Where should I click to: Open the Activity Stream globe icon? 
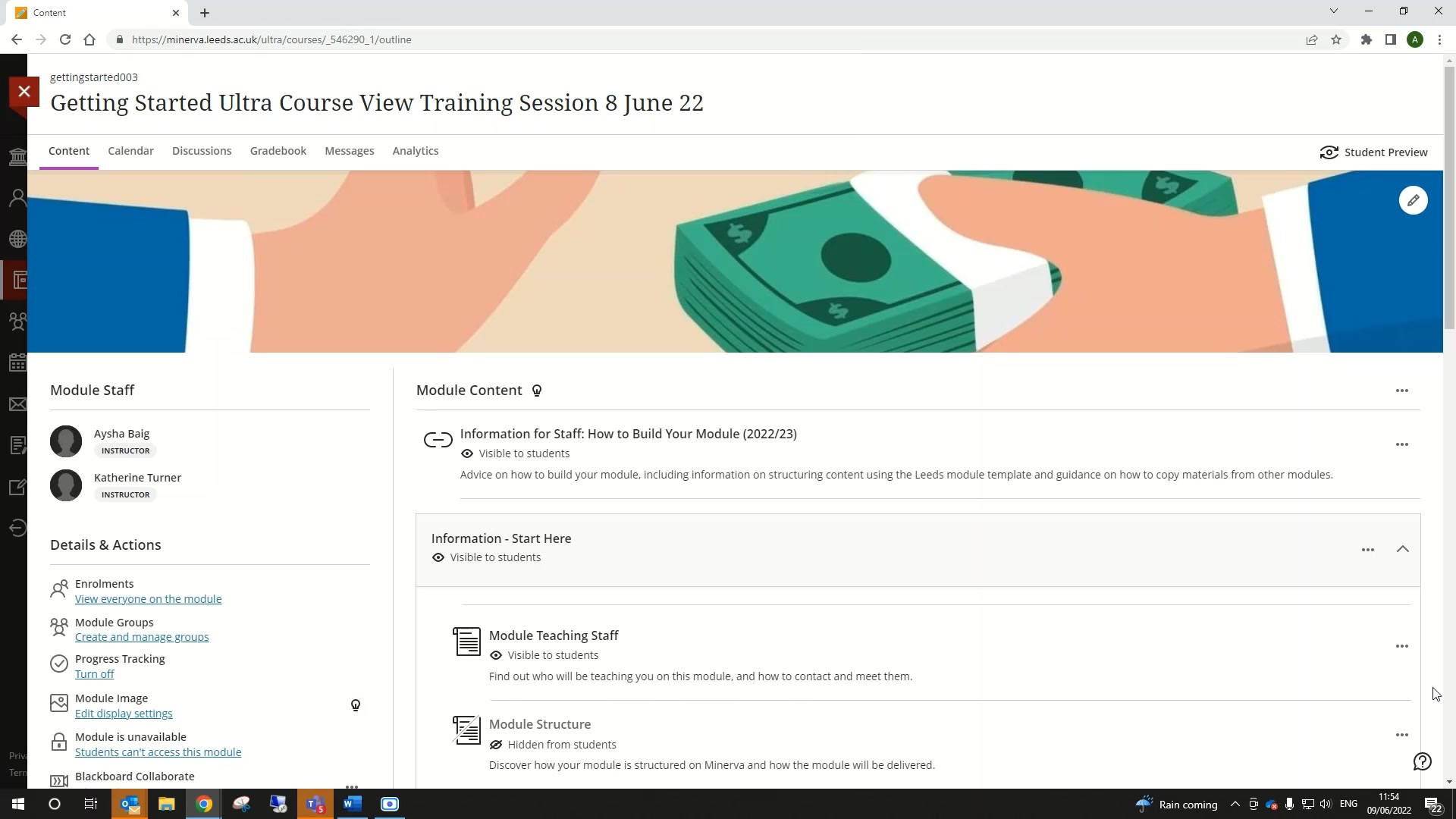pyautogui.click(x=17, y=238)
